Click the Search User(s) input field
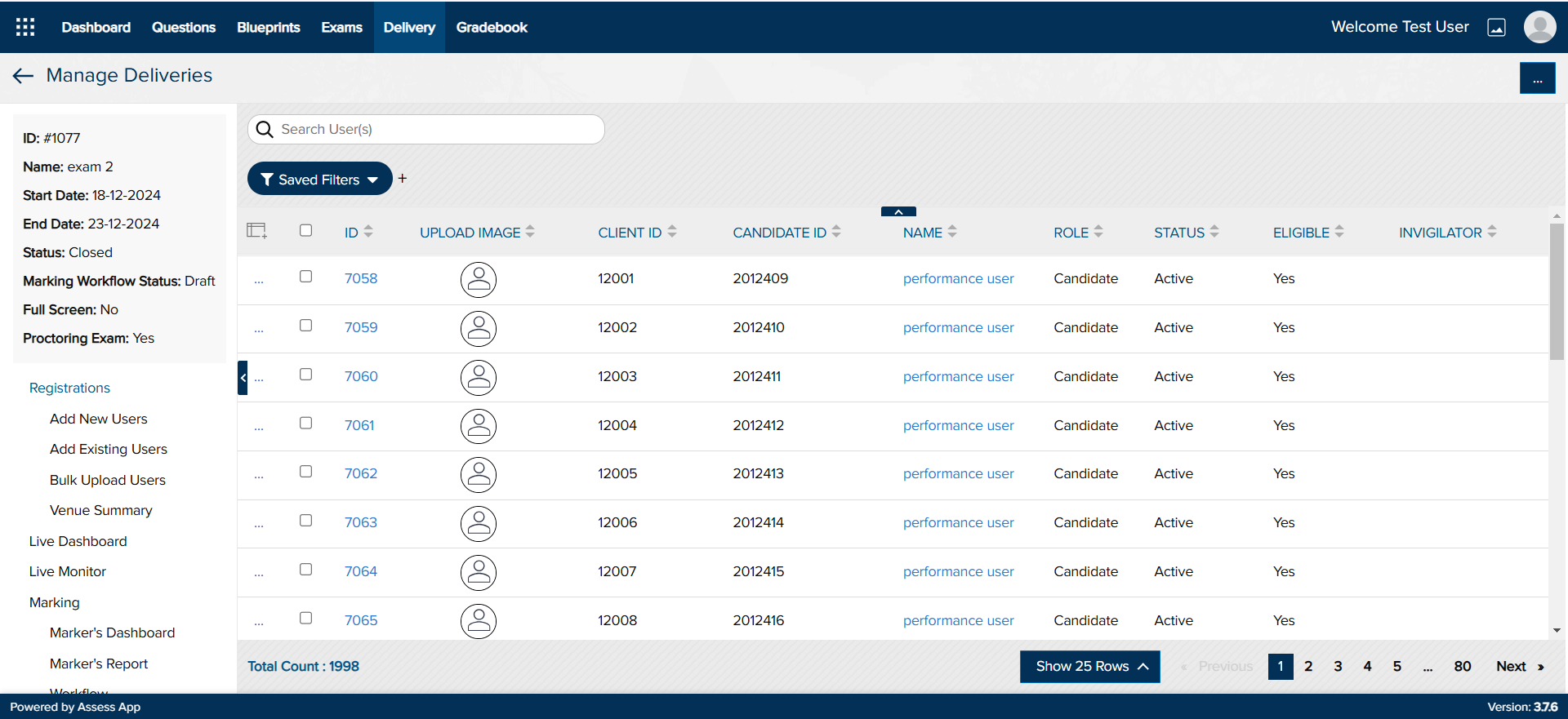Image resolution: width=1568 pixels, height=719 pixels. [x=437, y=130]
